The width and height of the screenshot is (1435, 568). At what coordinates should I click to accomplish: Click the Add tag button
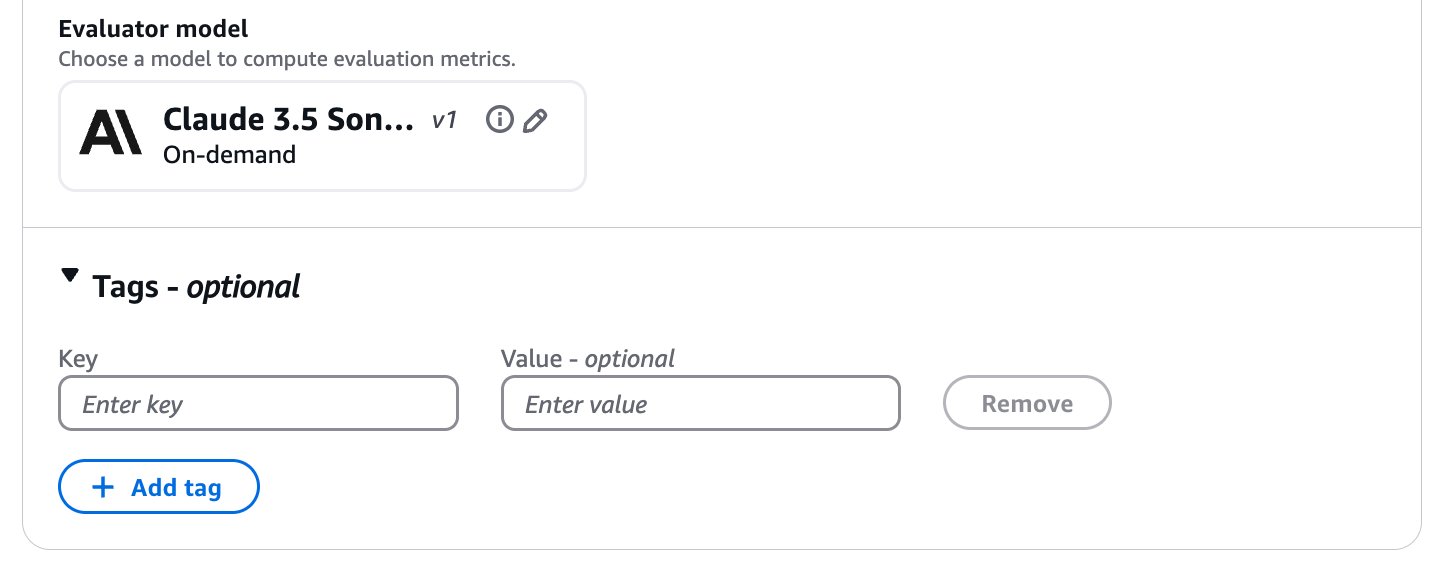coord(159,487)
